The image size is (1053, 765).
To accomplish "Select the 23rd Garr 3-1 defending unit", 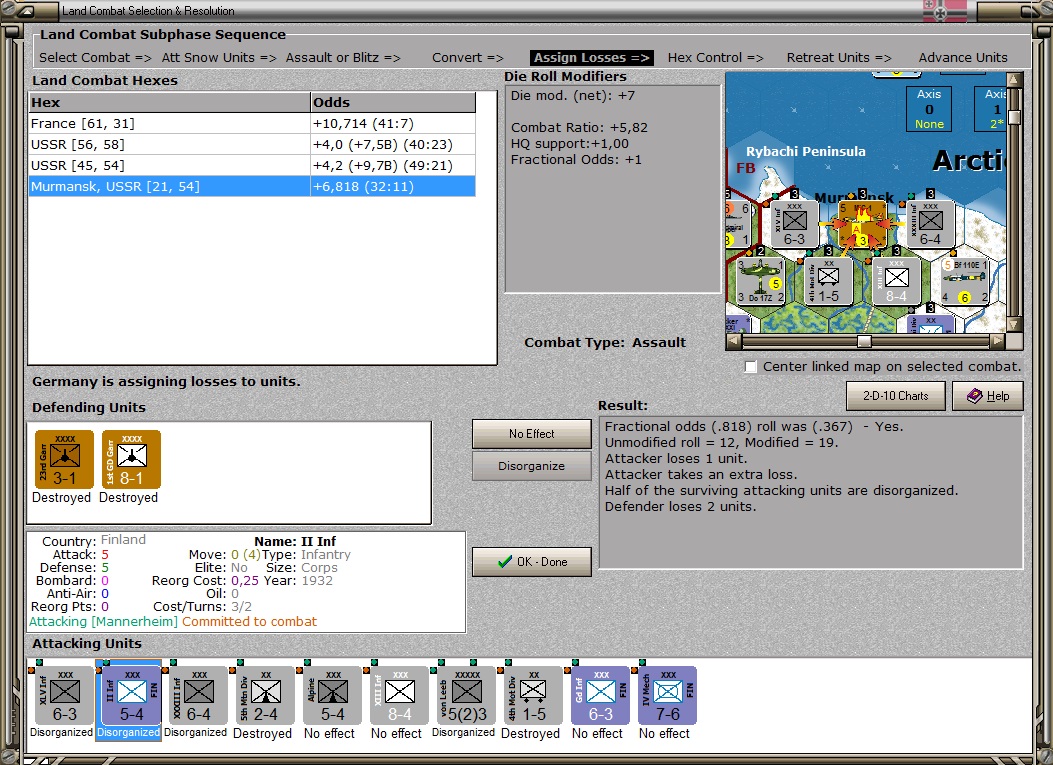I will 64,459.
